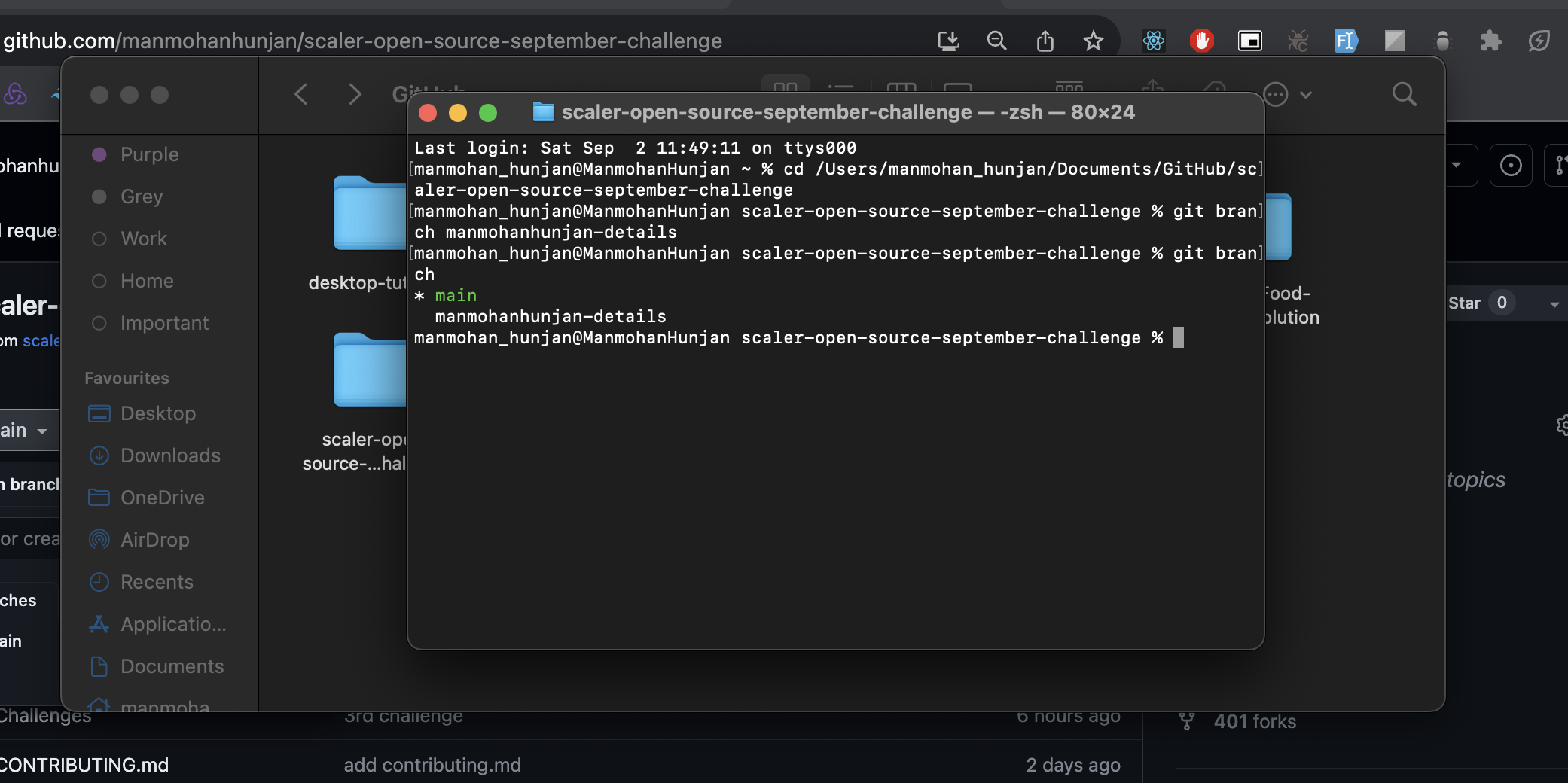
Task: Open the search options chevron near window title
Action: pos(1307,94)
